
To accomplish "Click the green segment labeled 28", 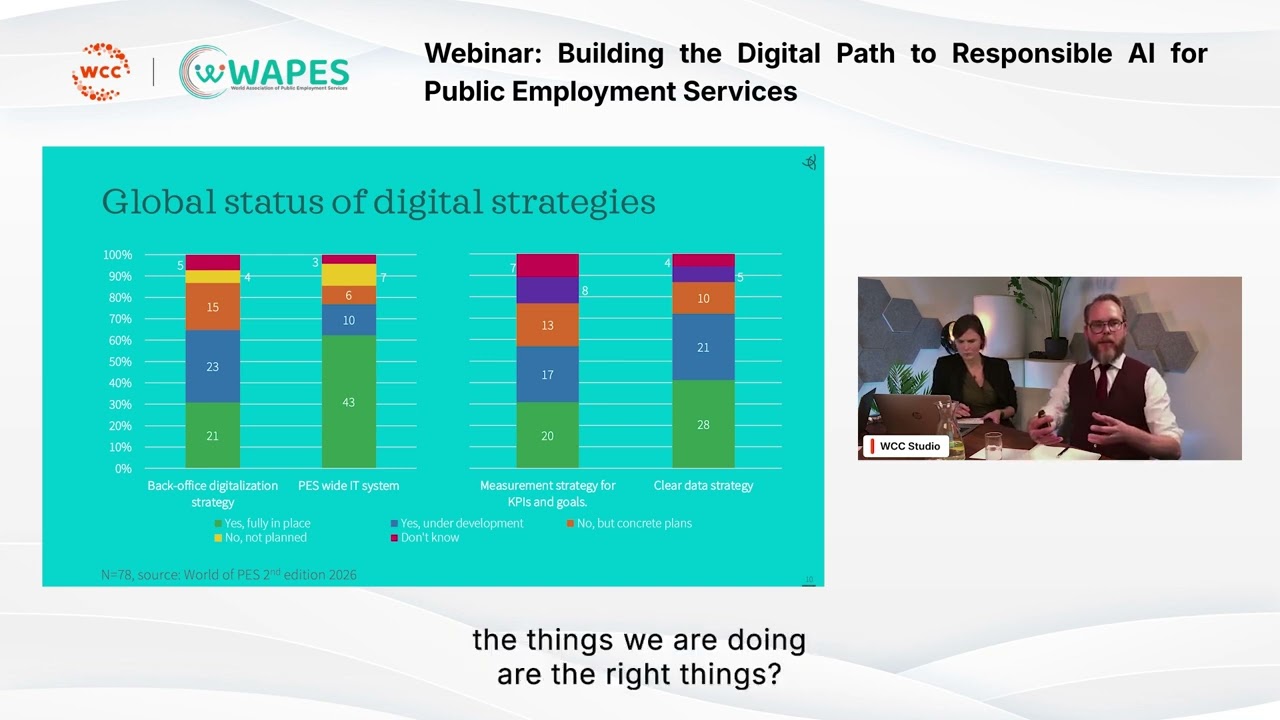I will [x=703, y=424].
